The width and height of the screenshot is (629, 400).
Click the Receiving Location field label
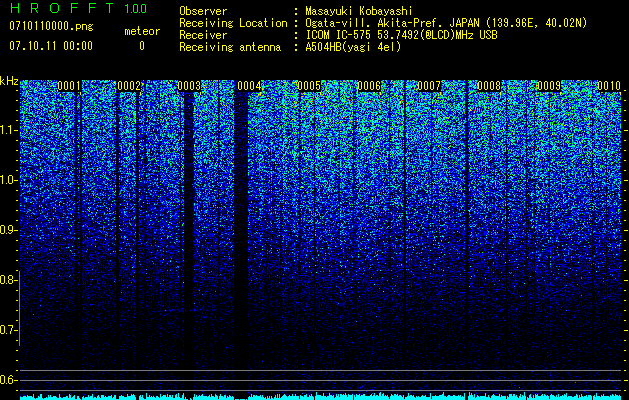tap(233, 23)
